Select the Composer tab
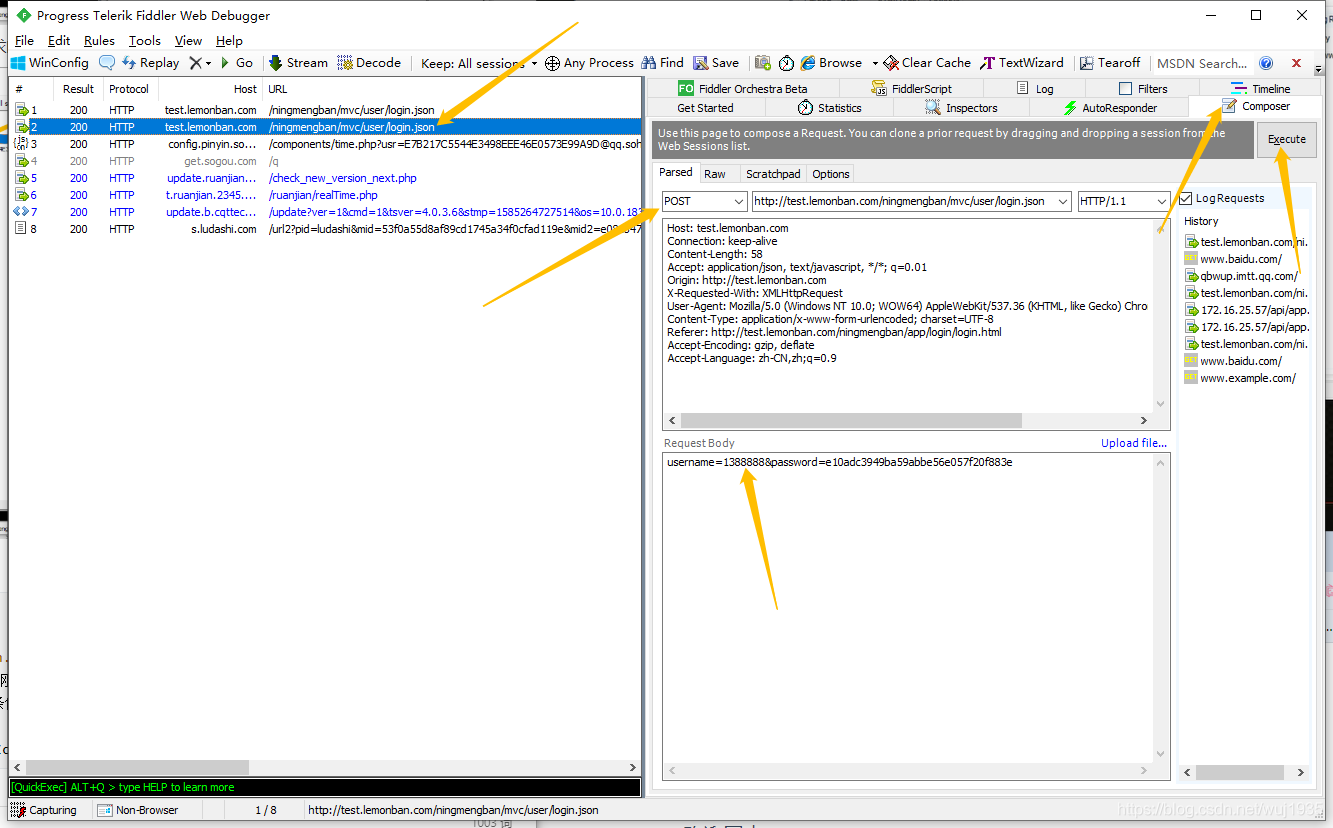 pyautogui.click(x=1255, y=106)
